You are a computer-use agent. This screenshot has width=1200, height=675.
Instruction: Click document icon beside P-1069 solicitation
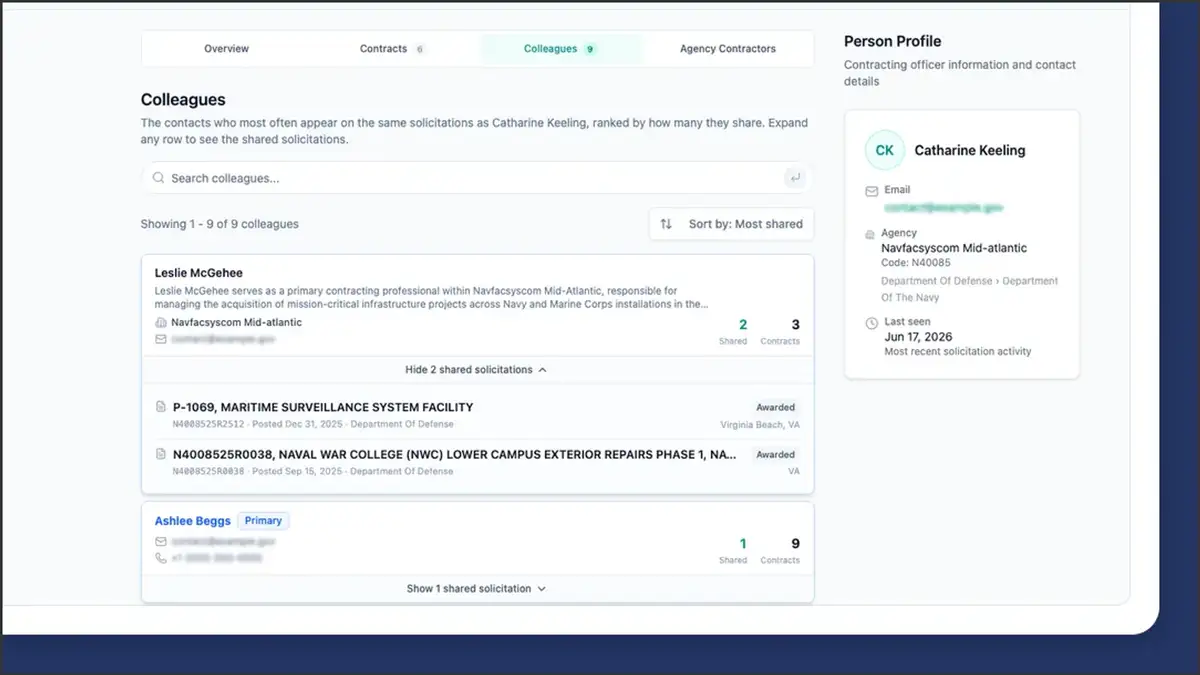[x=160, y=407]
